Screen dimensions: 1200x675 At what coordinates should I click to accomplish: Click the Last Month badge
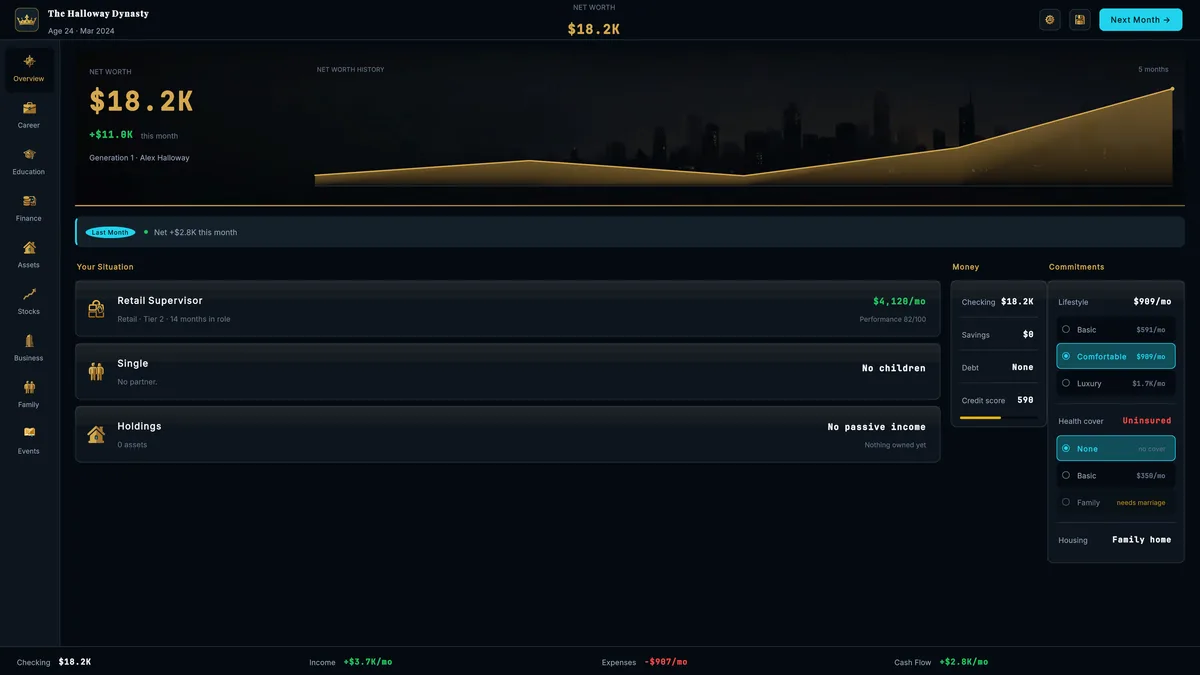[x=110, y=232]
